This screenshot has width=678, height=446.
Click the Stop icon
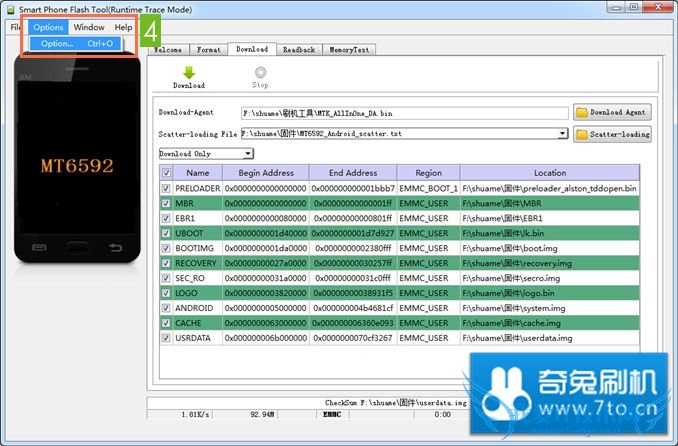(x=260, y=72)
